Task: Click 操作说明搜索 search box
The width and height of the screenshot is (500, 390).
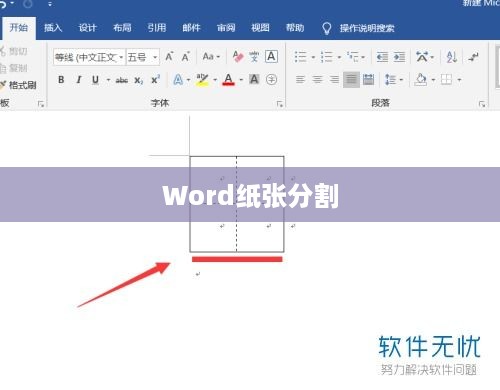Action: (367, 28)
